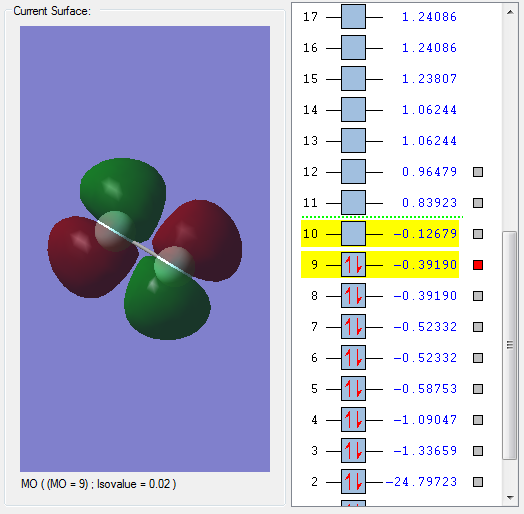This screenshot has width=524, height=514.
Task: Select the occupancy box of orbital 9
Action: (353, 265)
